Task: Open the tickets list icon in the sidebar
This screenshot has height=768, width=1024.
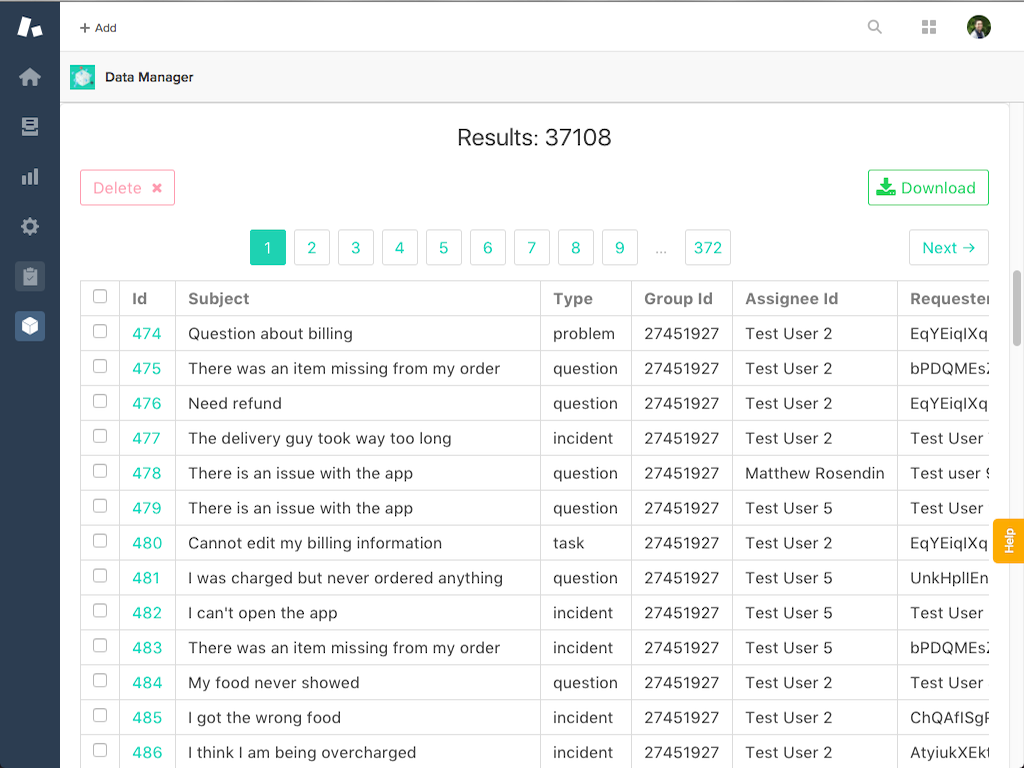Action: tap(30, 126)
